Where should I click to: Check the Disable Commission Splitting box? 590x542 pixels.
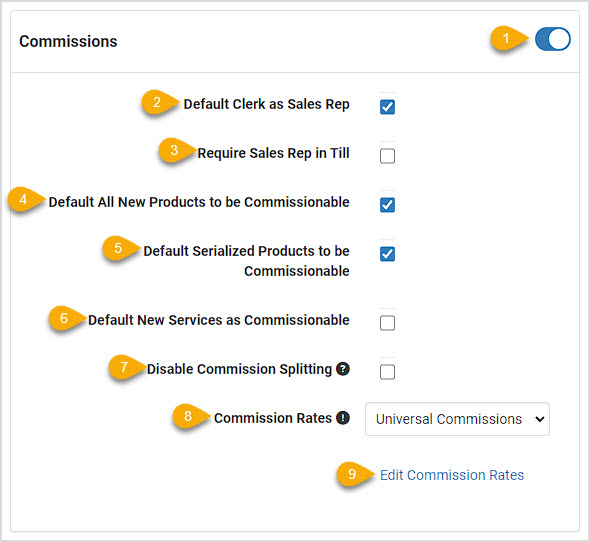(387, 372)
